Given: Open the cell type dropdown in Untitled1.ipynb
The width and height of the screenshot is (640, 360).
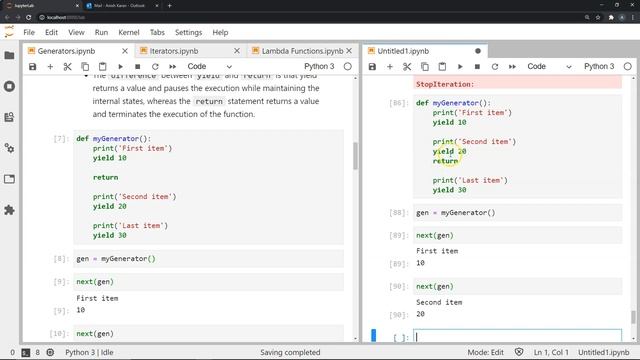Looking at the screenshot, I should pyautogui.click(x=549, y=67).
